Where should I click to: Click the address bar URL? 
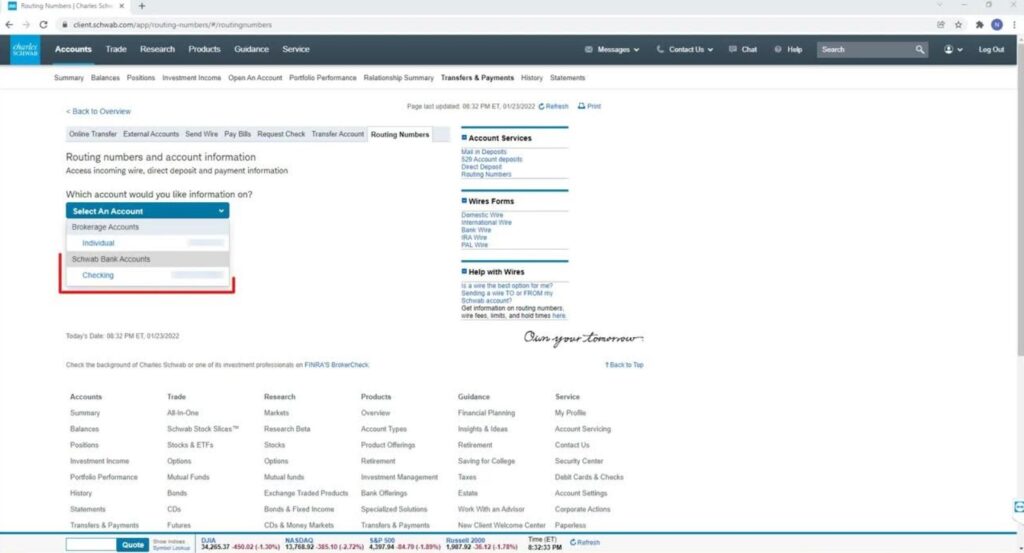click(172, 25)
